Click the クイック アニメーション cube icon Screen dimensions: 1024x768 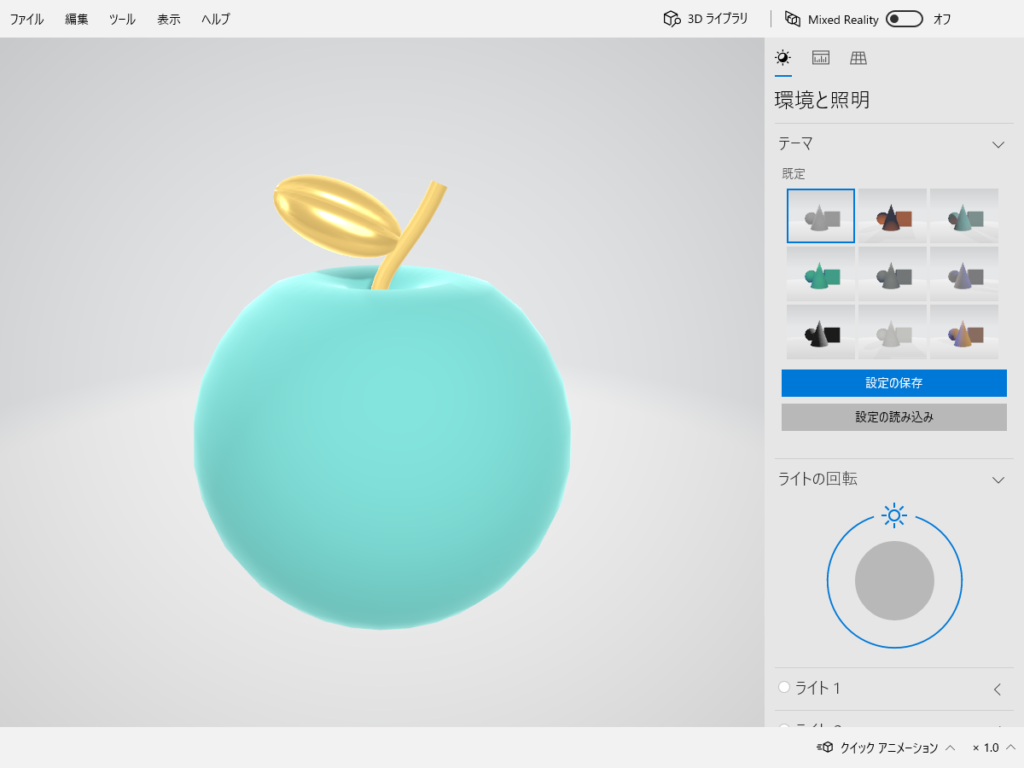tap(826, 747)
